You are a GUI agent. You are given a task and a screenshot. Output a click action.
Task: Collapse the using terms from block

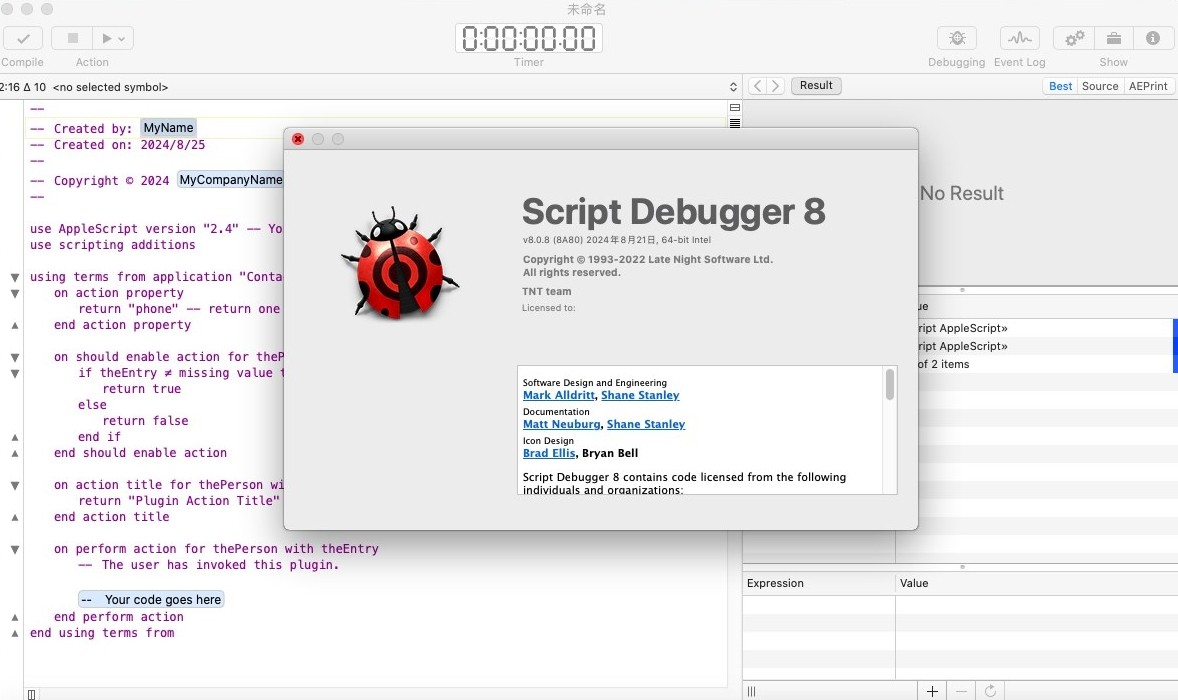point(14,277)
